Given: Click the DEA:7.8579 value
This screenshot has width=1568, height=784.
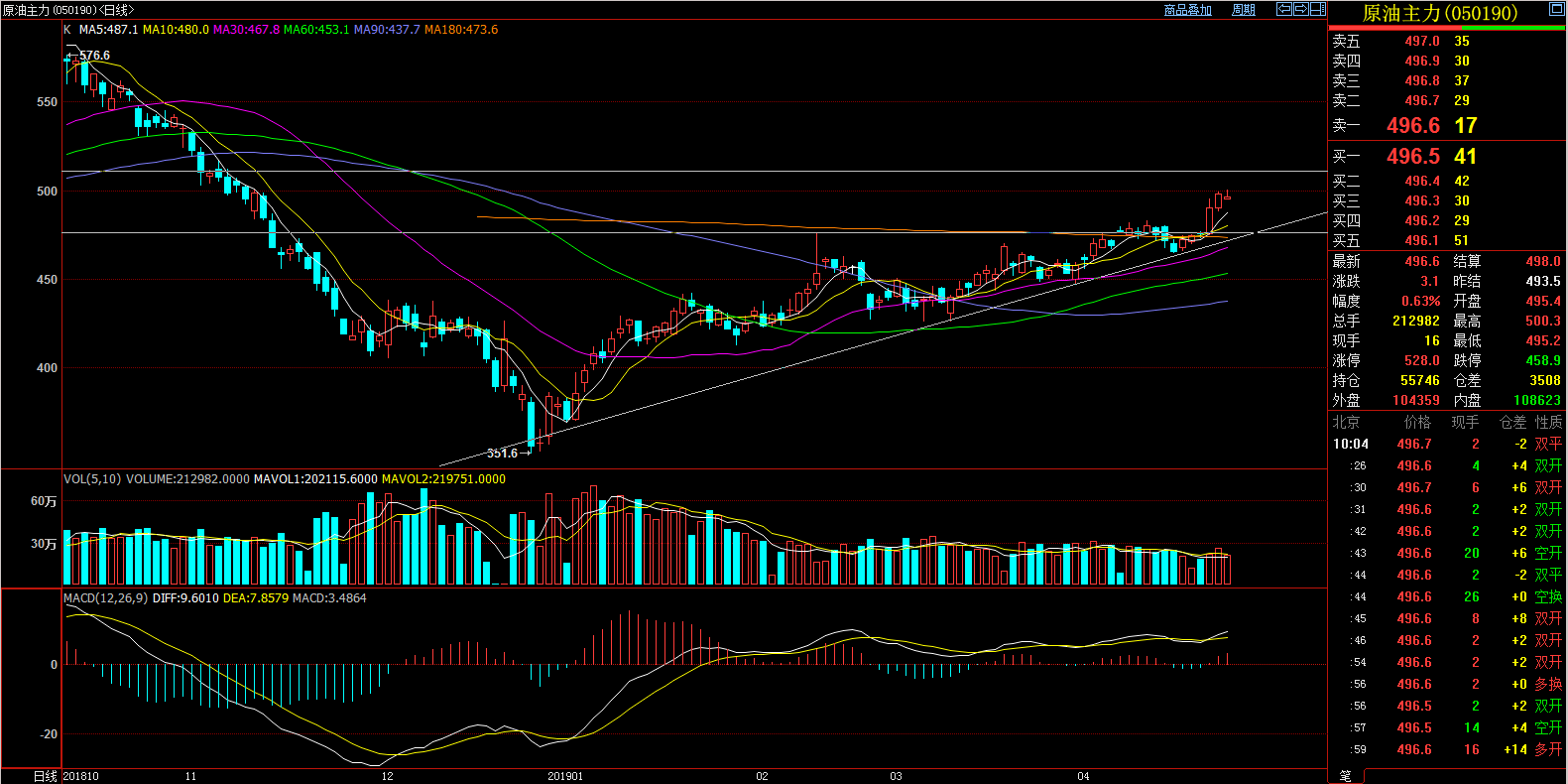Looking at the screenshot, I should tap(256, 598).
